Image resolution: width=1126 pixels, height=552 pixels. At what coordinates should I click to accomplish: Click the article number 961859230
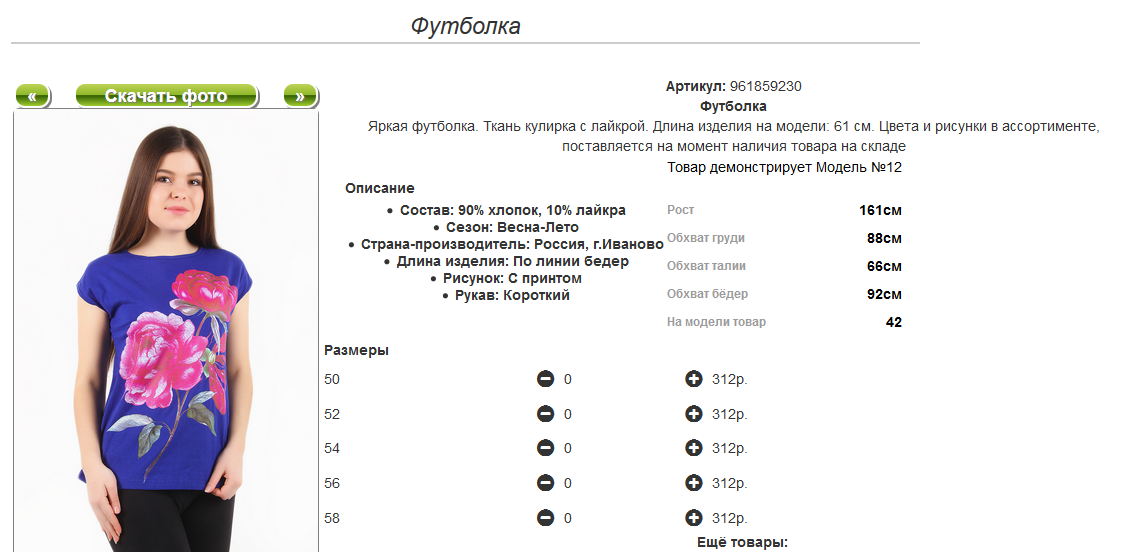[766, 87]
